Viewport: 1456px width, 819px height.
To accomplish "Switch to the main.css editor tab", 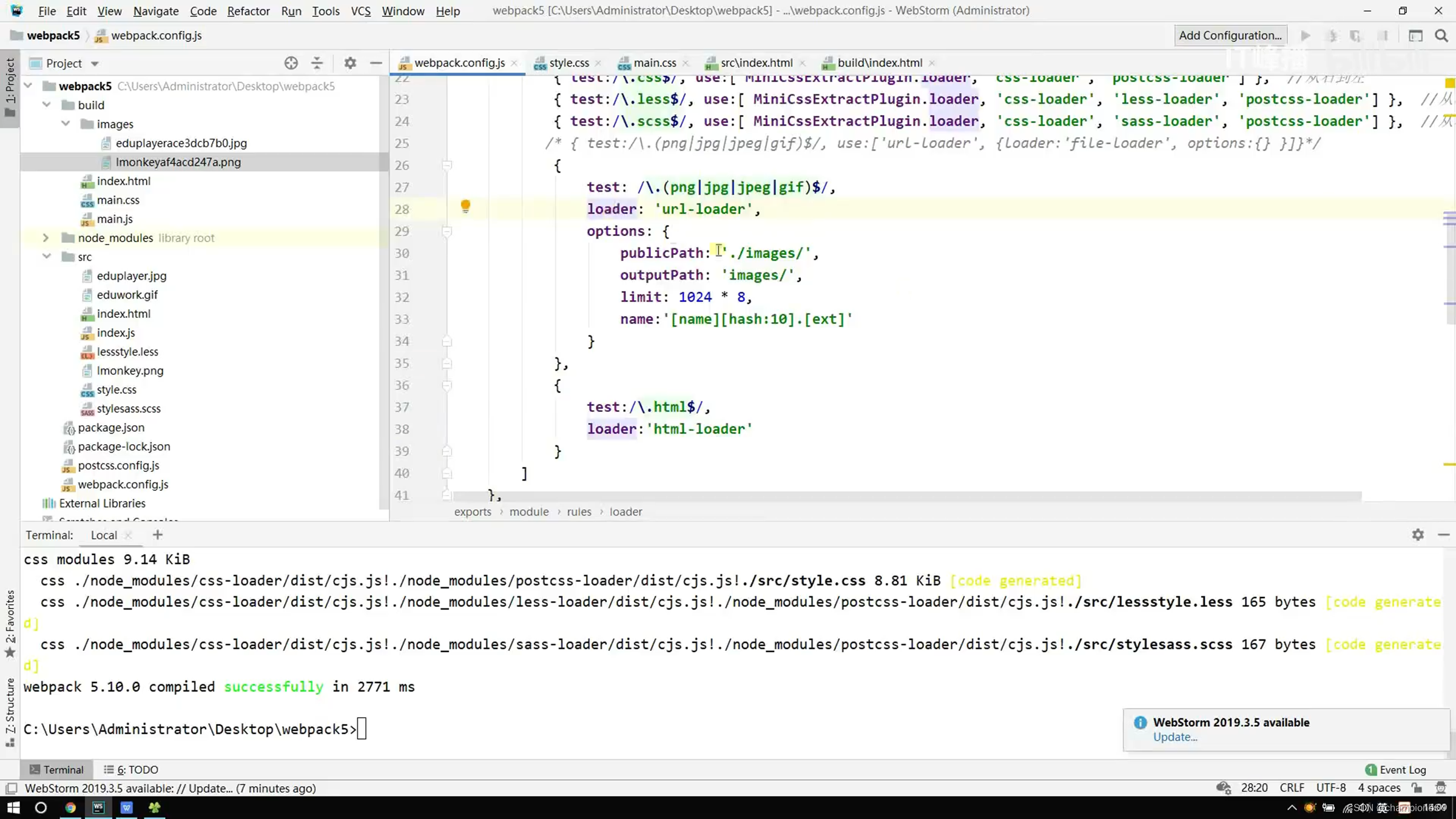I will [x=654, y=62].
